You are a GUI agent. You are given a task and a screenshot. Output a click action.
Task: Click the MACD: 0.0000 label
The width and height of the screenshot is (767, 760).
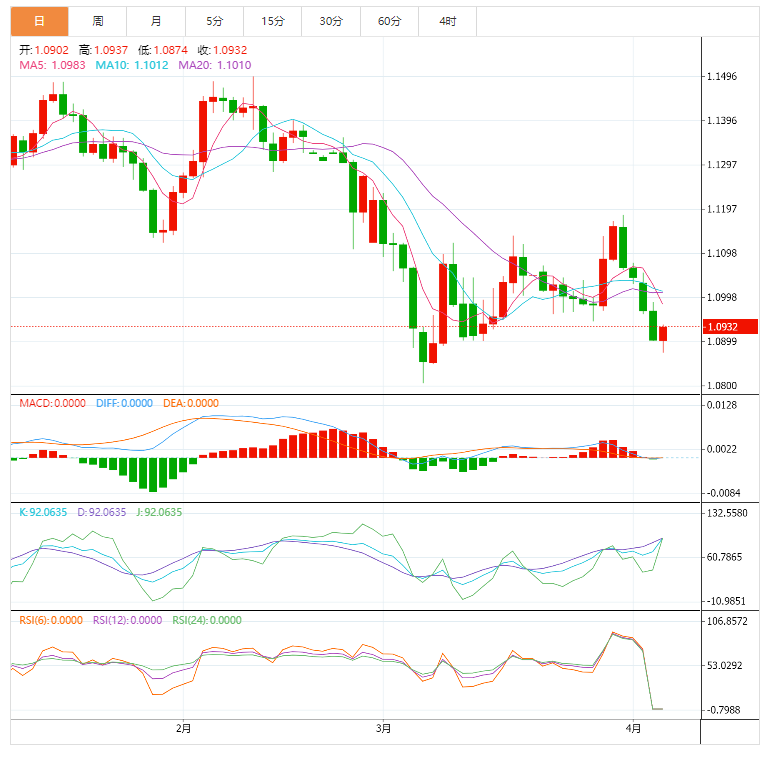[x=52, y=403]
